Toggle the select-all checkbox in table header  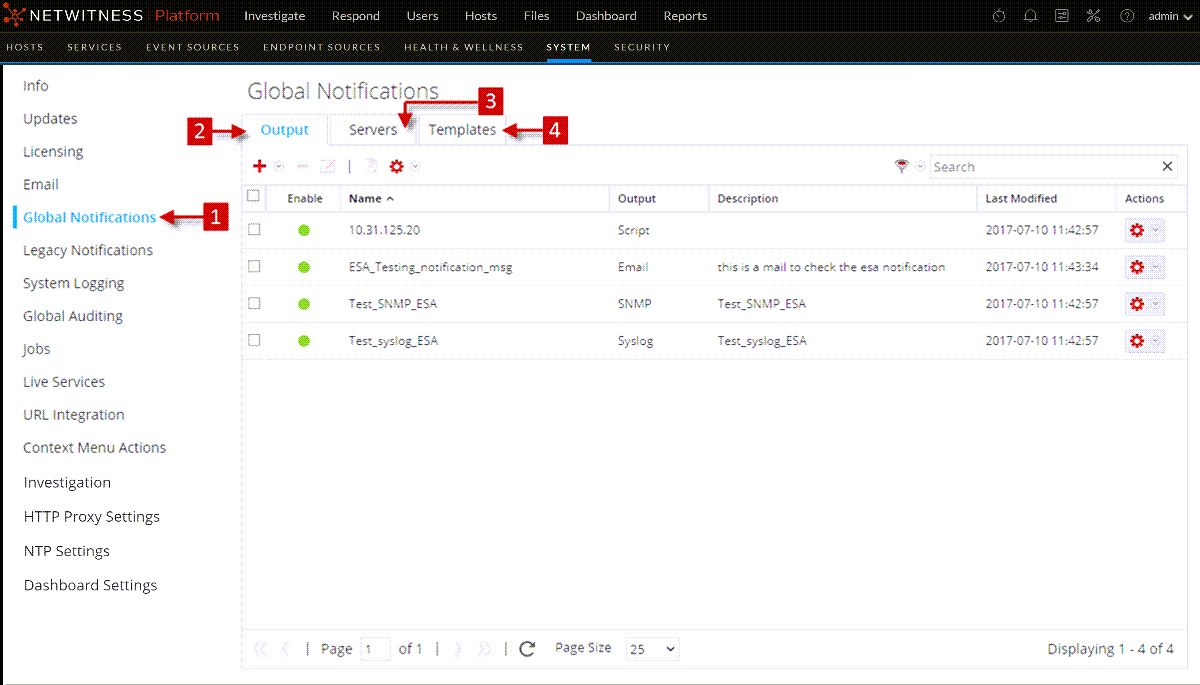point(254,196)
